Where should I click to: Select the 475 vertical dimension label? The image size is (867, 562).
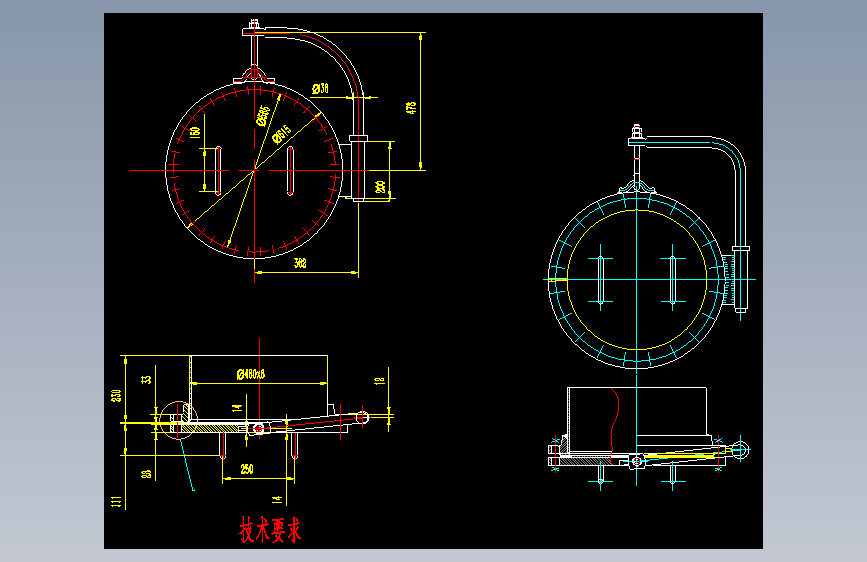coord(411,108)
